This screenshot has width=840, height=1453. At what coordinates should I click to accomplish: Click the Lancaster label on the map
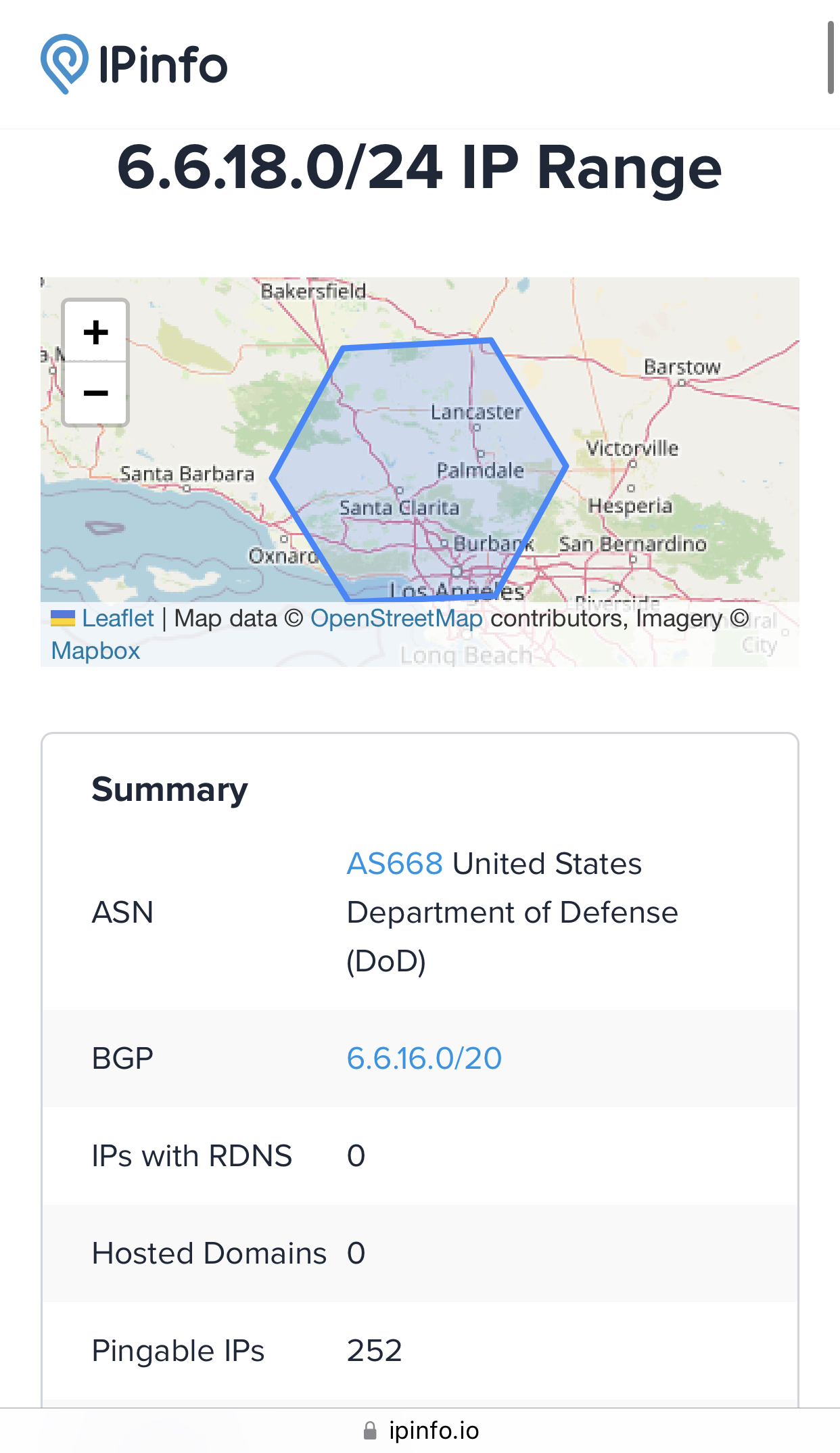(x=477, y=412)
